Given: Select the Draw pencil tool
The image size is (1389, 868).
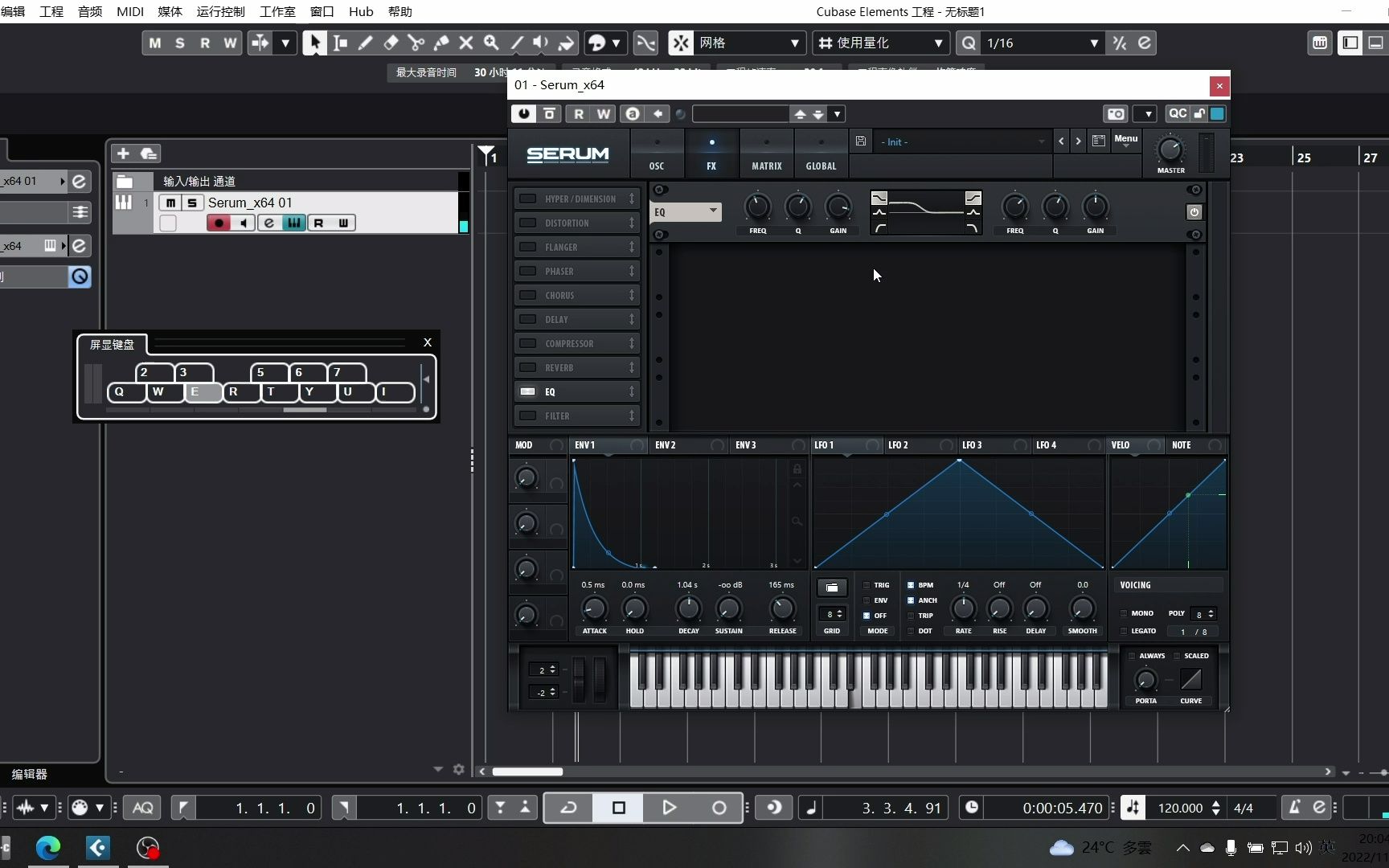Looking at the screenshot, I should 365,43.
